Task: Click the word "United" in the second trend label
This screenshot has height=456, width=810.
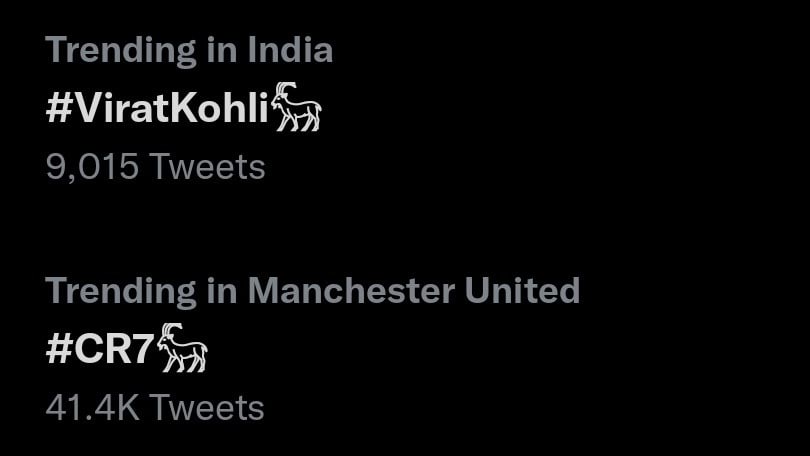Action: [522, 291]
